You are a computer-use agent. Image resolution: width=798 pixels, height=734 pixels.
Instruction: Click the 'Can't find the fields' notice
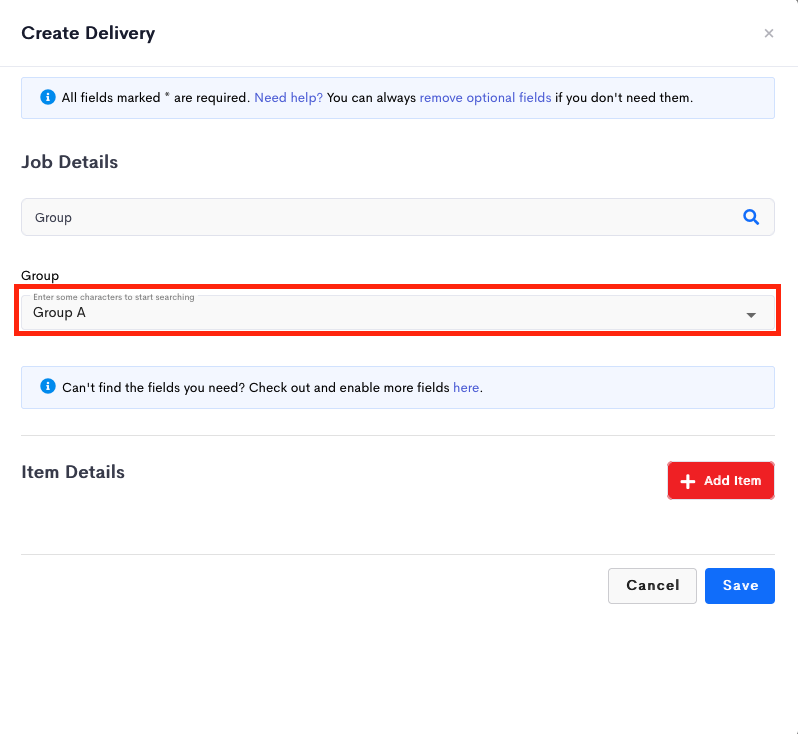[397, 387]
